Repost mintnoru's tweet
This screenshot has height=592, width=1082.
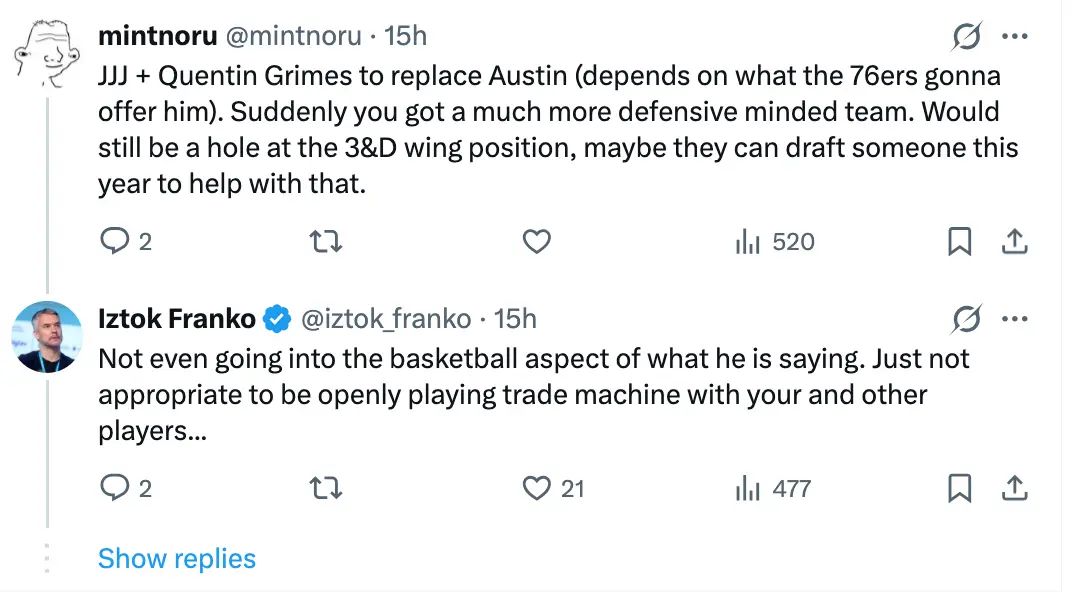point(326,242)
